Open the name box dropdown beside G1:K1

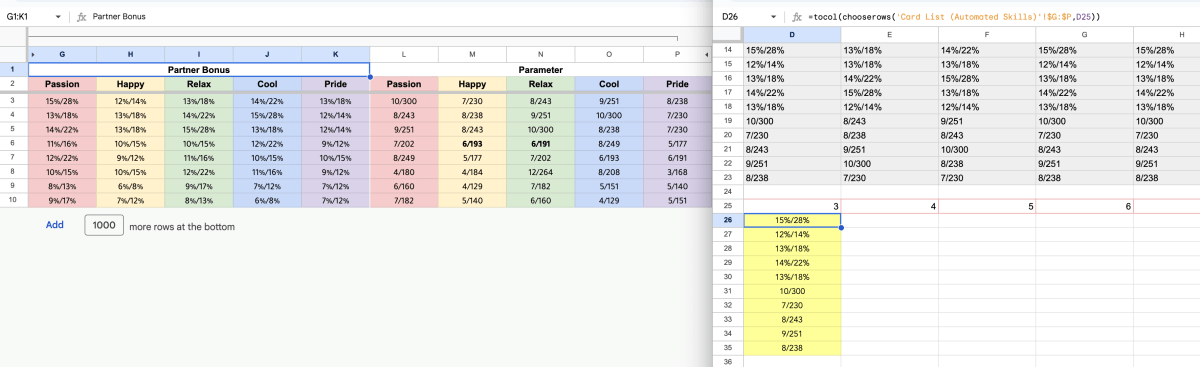pyautogui.click(x=59, y=18)
